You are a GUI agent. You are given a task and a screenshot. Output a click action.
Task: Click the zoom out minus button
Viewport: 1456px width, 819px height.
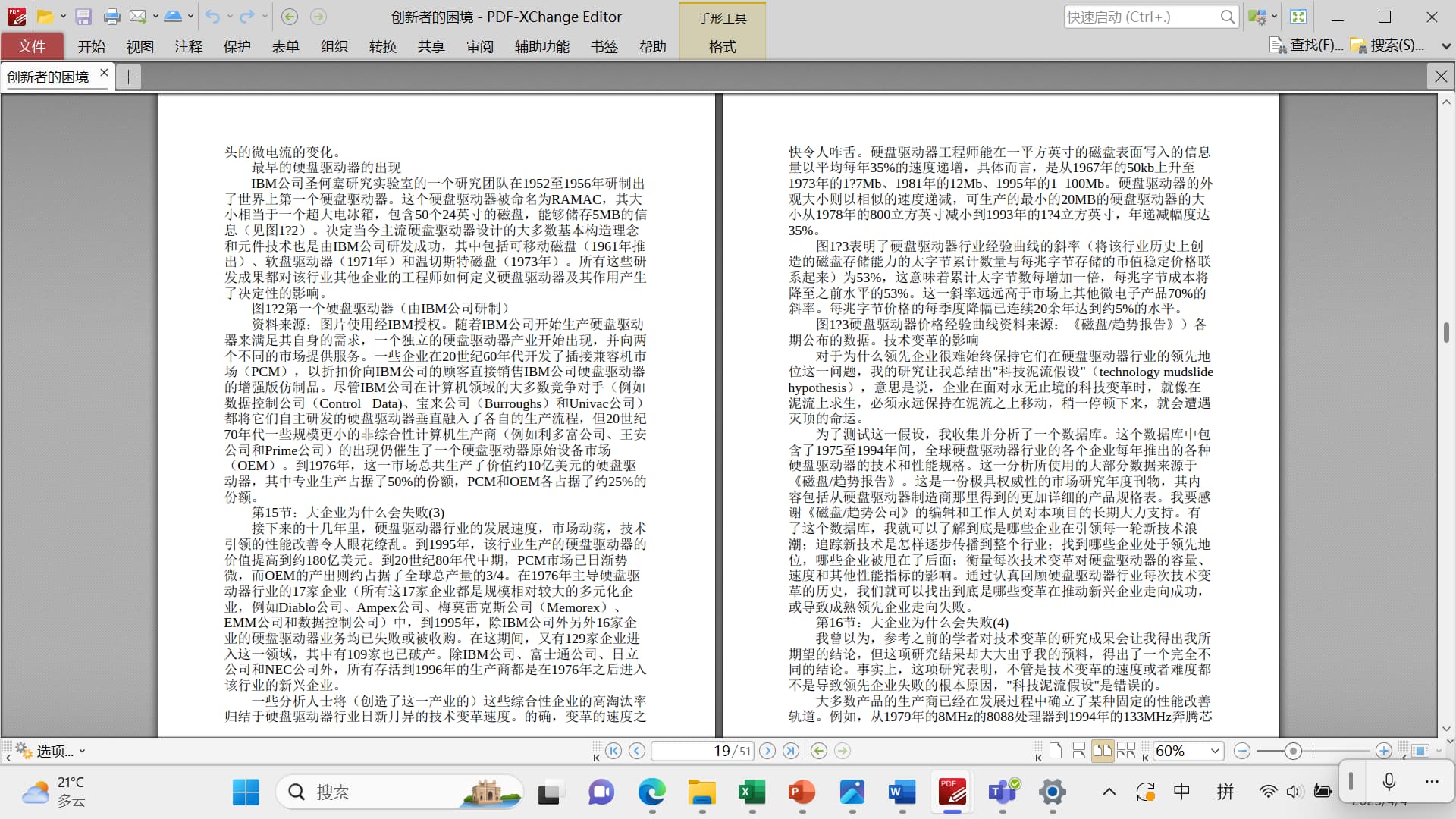tap(1241, 751)
